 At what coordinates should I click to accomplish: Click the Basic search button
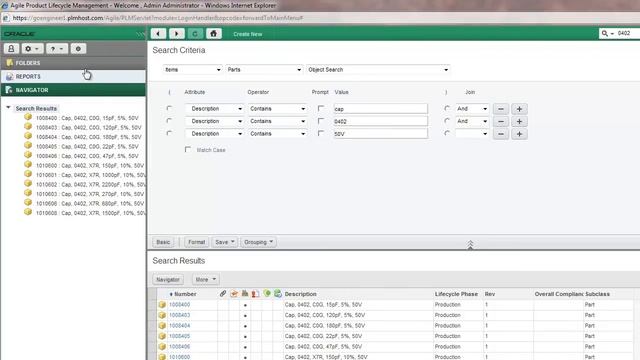click(x=163, y=242)
